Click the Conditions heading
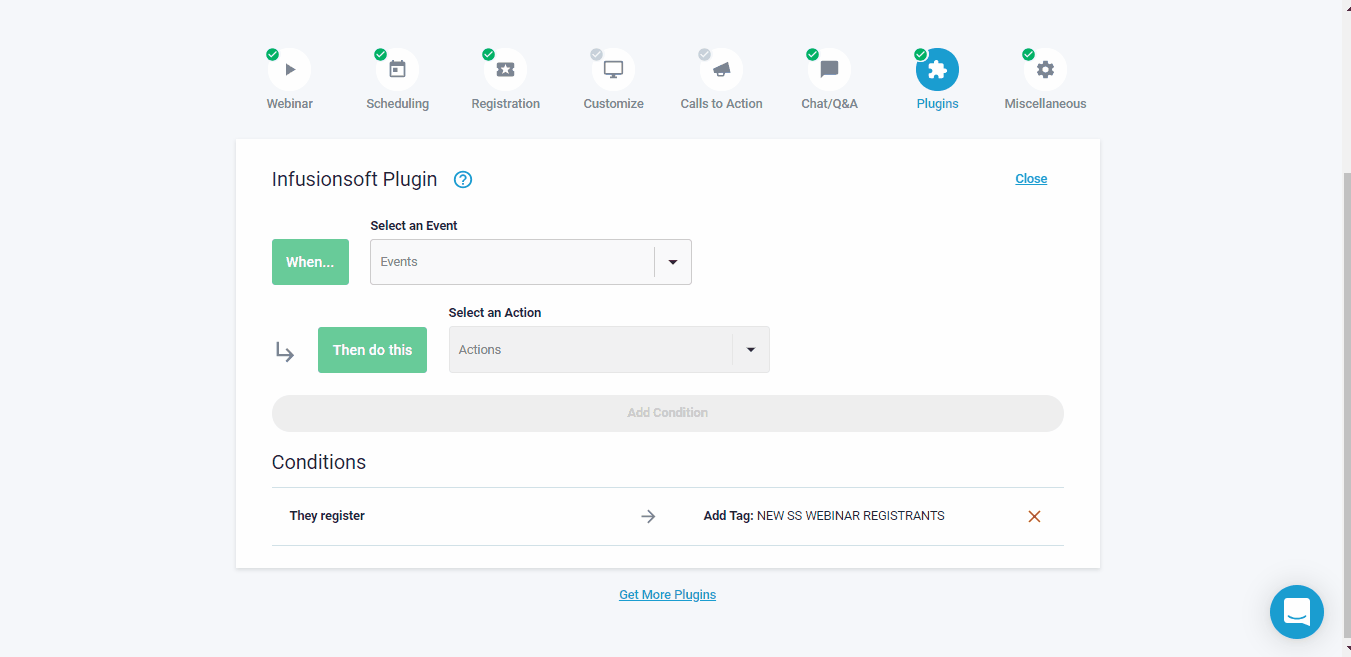This screenshot has width=1351, height=657. click(319, 462)
